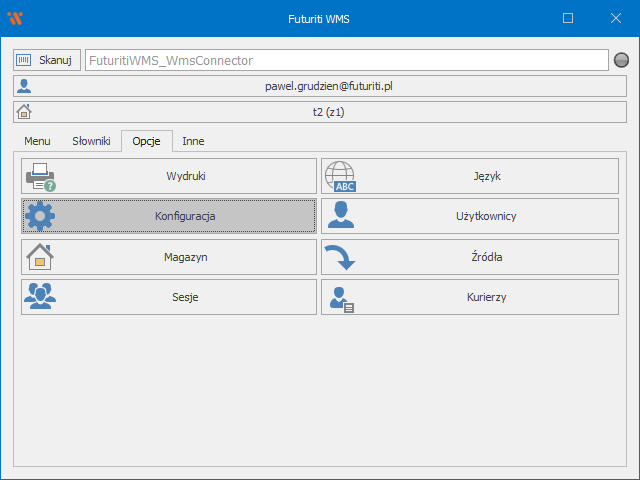This screenshot has width=640, height=480.
Task: Click the blue arrow icon for Źródła
Action: 340,257
